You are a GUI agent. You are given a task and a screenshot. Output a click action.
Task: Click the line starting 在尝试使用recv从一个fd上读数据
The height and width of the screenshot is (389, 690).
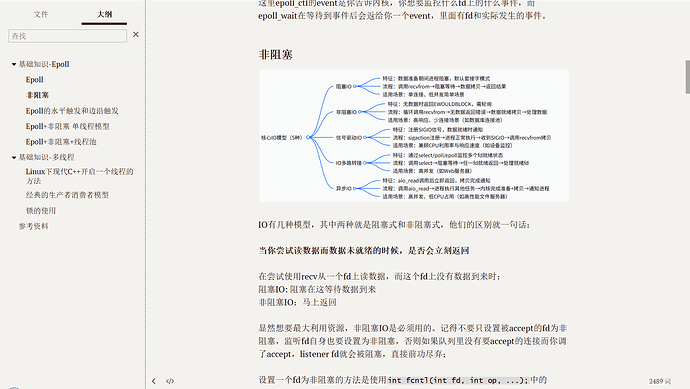point(379,277)
